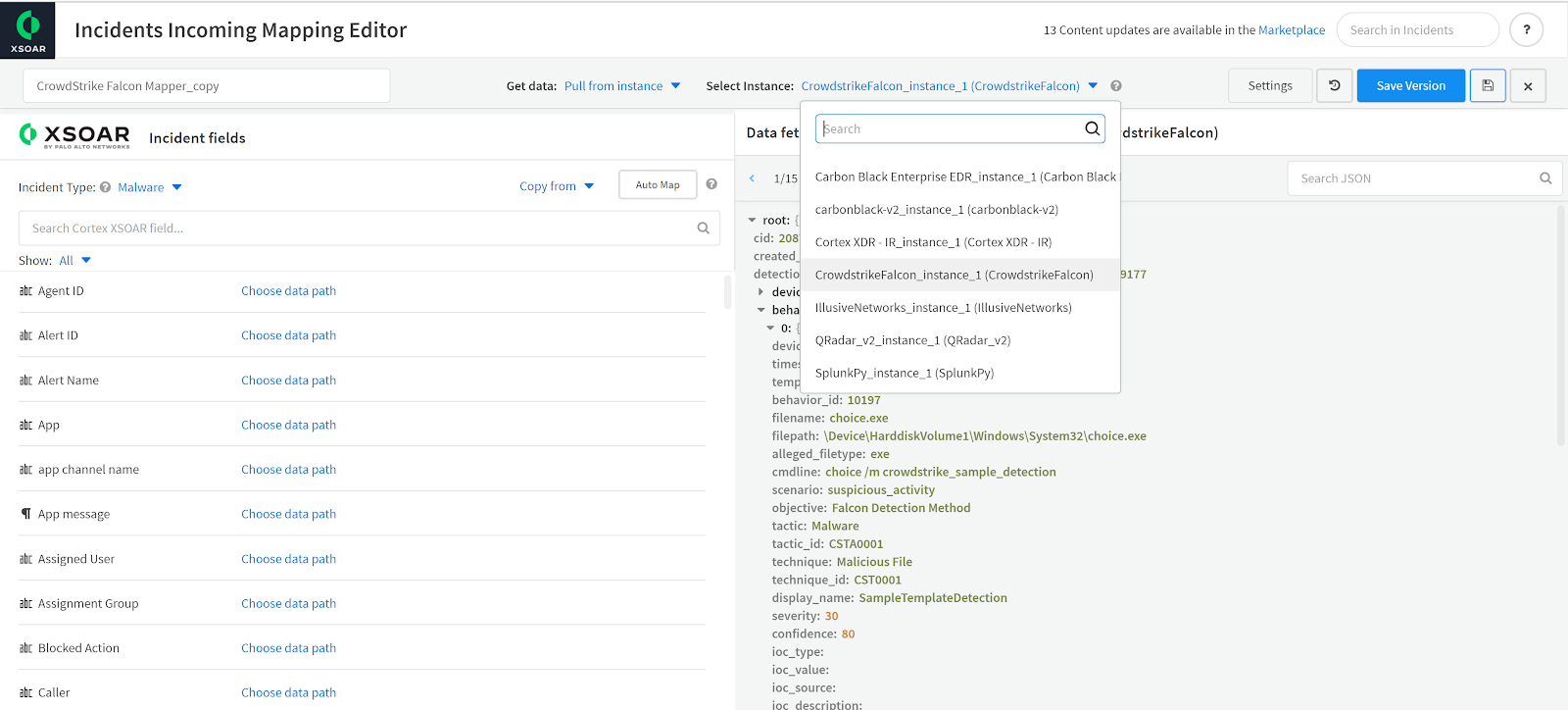The image size is (1568, 710).
Task: Click the help icon next to Select Instance
Action: [1116, 86]
